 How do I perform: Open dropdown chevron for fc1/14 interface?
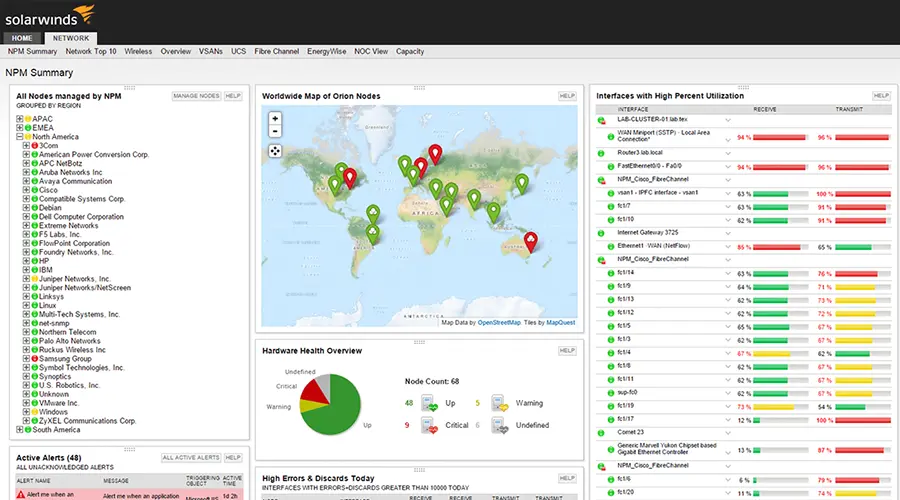(x=728, y=274)
